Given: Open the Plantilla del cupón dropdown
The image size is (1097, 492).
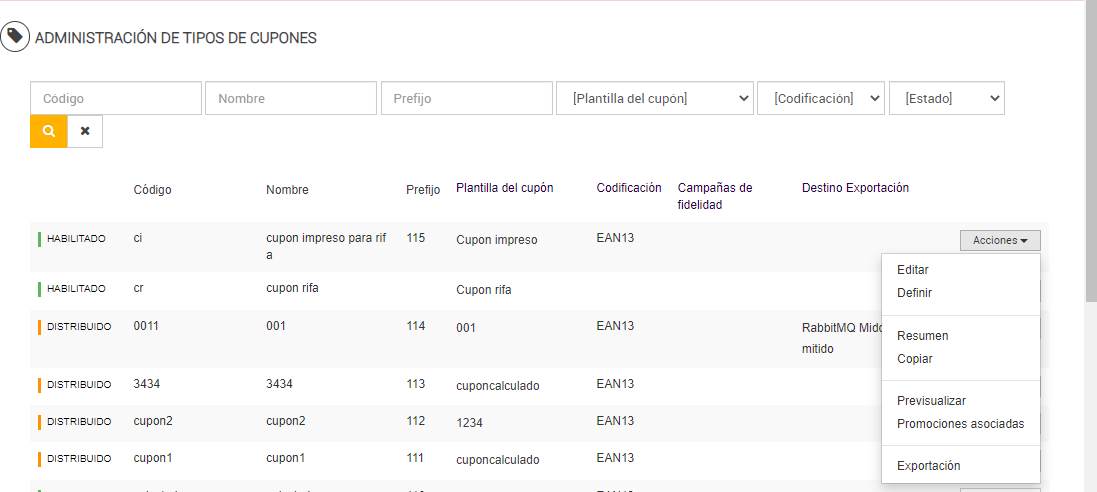Looking at the screenshot, I should point(654,98).
